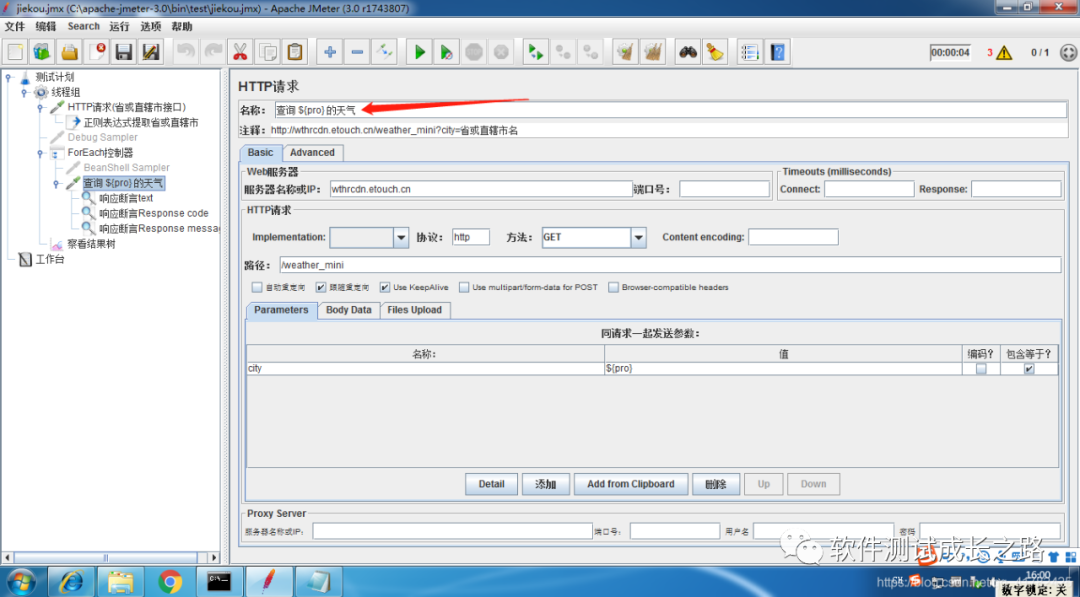Collapse the 测试计划 tree node
This screenshot has width=1080, height=597.
click(9, 77)
